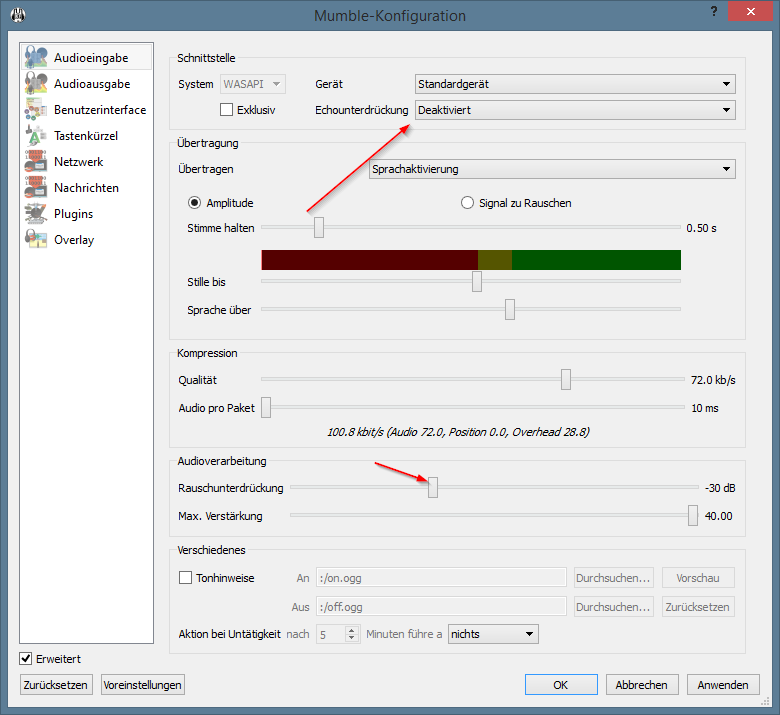This screenshot has height=715, width=780.
Task: Click the Abbrechen button
Action: [642, 685]
